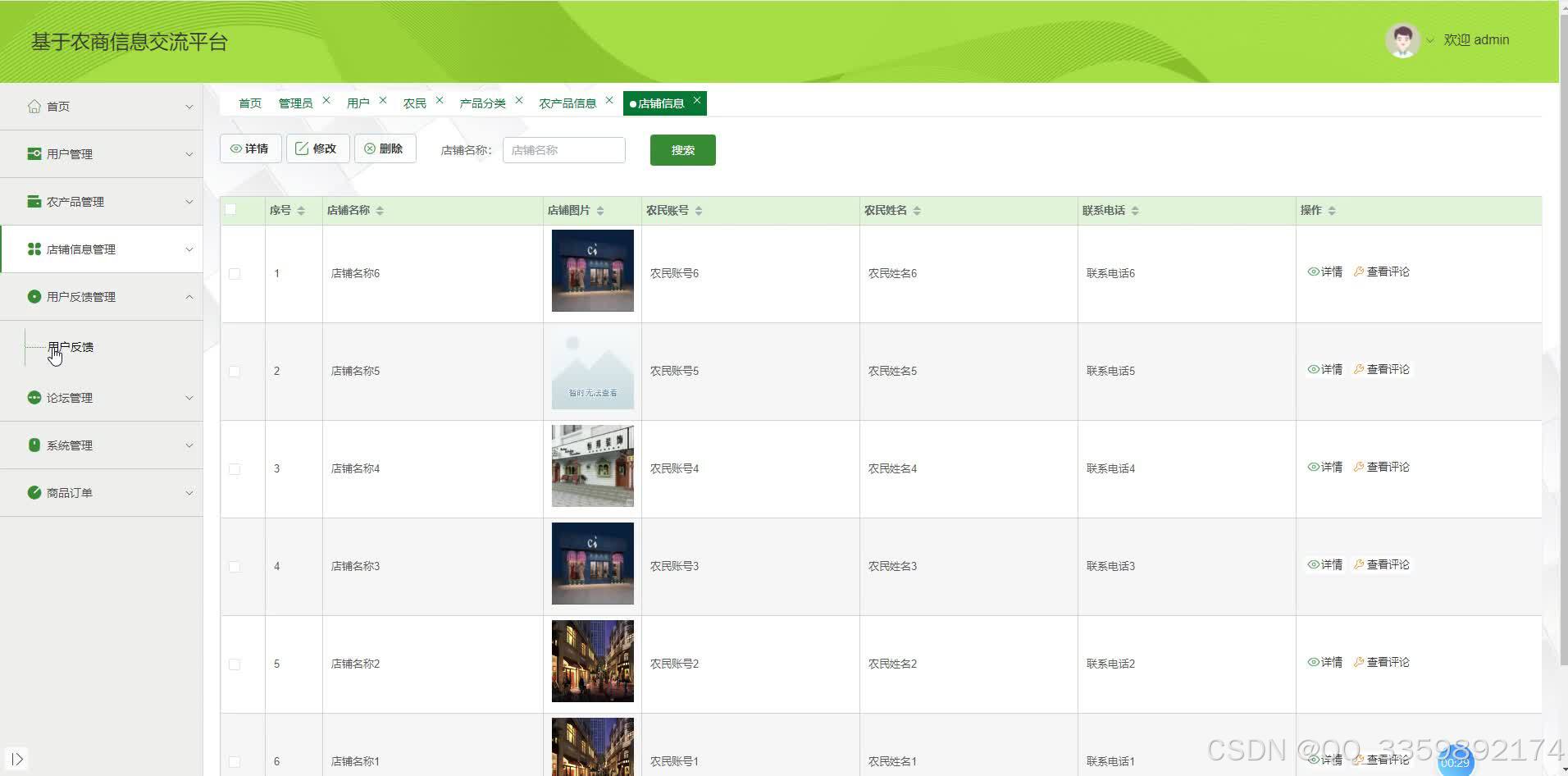Screen dimensions: 1568x776
Task: Expand the 用户管理 menu chevron
Action: tap(189, 154)
